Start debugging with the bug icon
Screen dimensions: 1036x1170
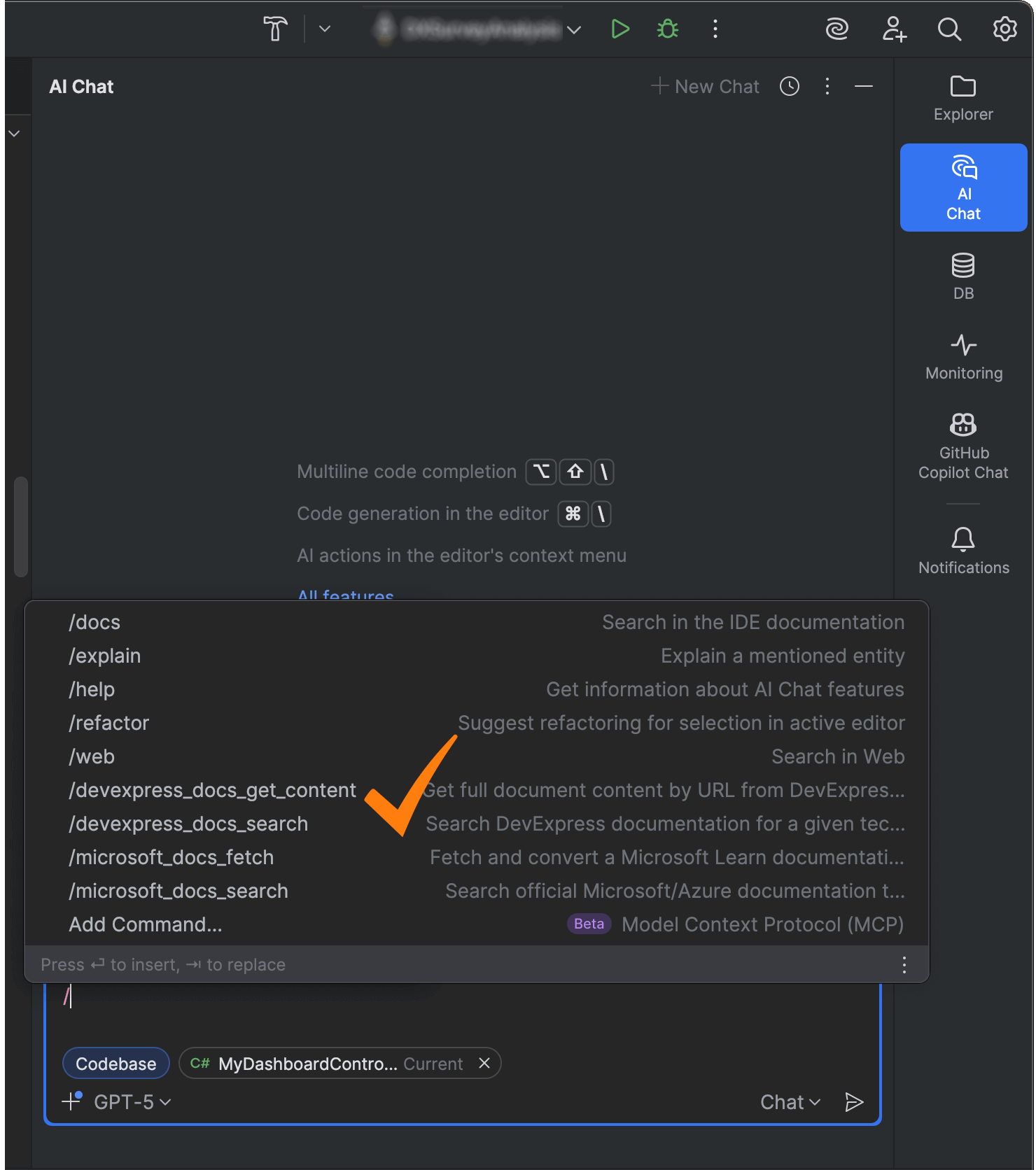[x=668, y=29]
